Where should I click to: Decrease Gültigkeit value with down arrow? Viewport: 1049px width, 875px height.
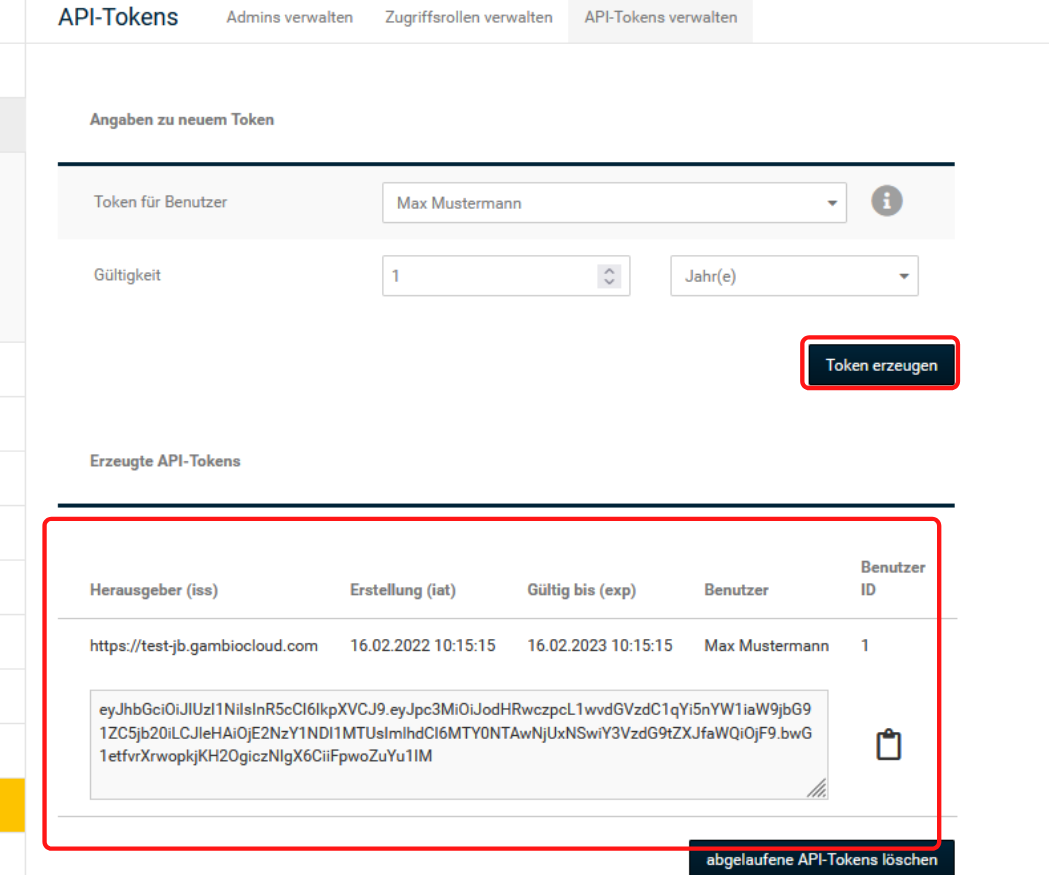click(x=609, y=282)
